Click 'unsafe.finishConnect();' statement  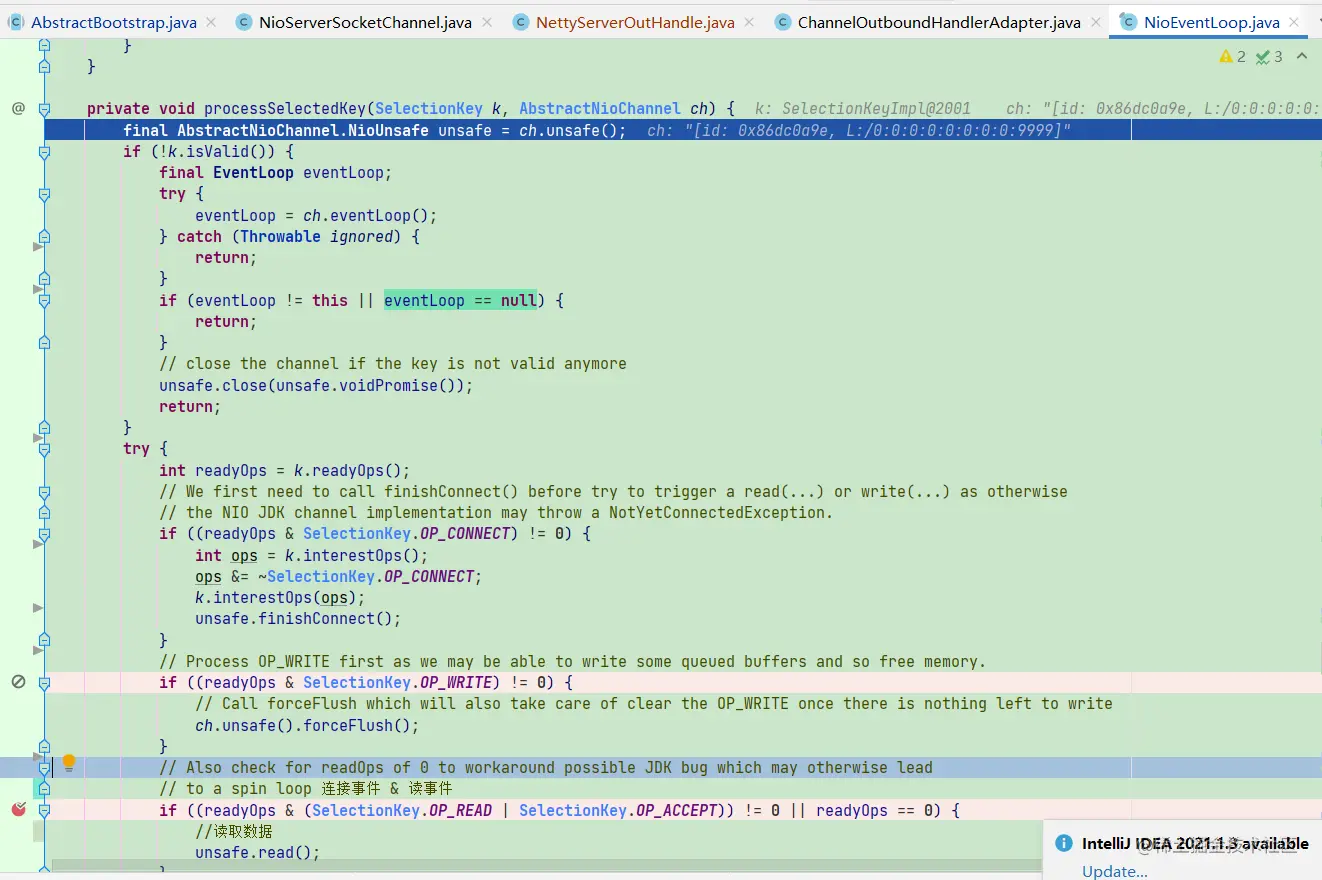(x=298, y=618)
